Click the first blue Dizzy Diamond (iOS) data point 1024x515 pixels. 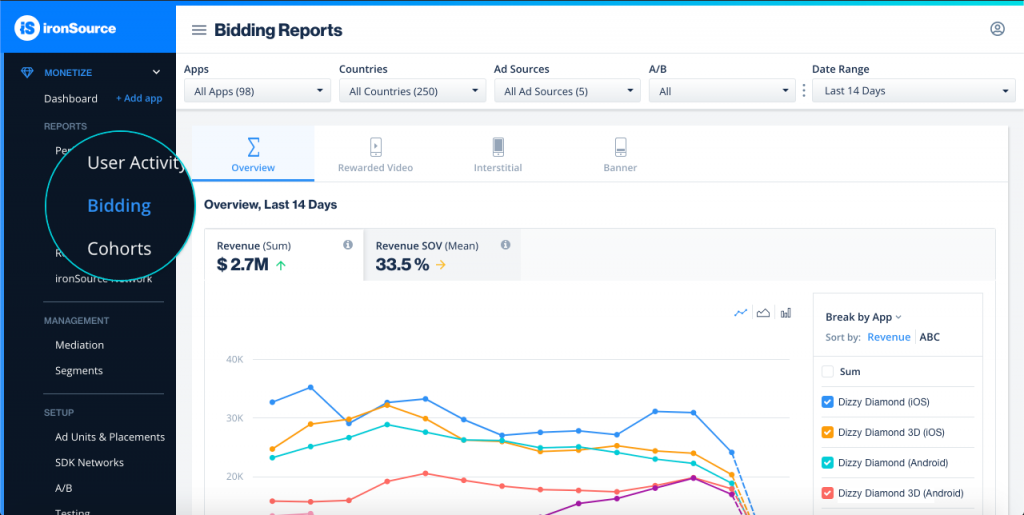click(x=272, y=402)
